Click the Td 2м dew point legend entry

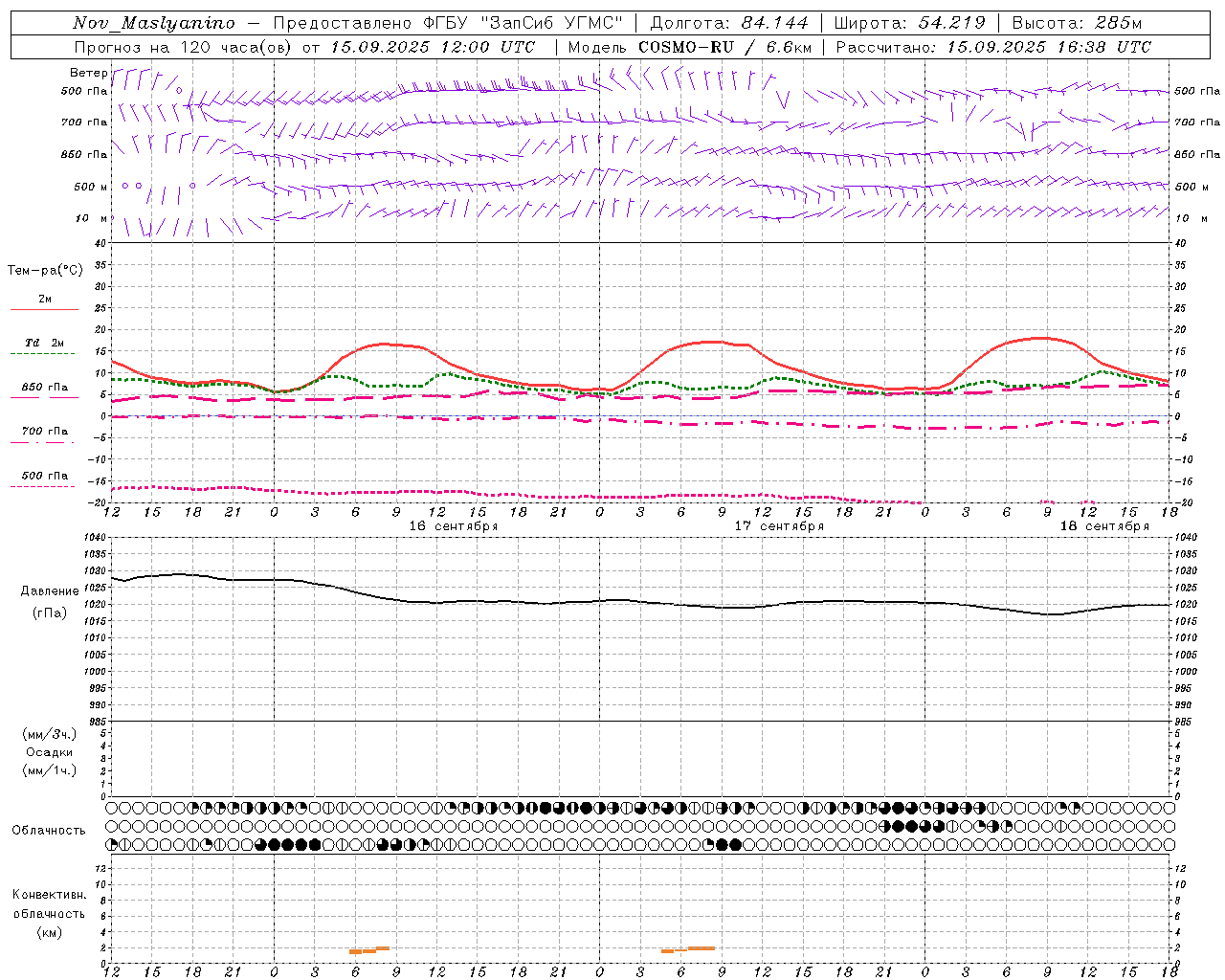pyautogui.click(x=44, y=343)
